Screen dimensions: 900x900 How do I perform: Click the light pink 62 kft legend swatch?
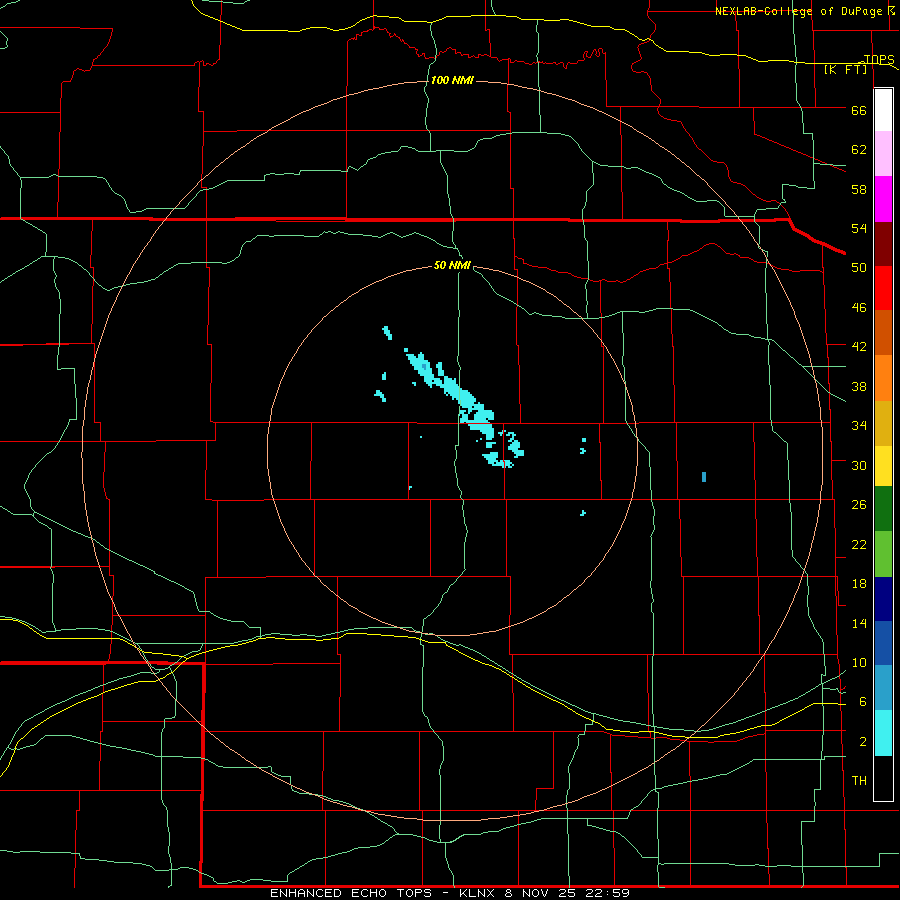point(883,154)
